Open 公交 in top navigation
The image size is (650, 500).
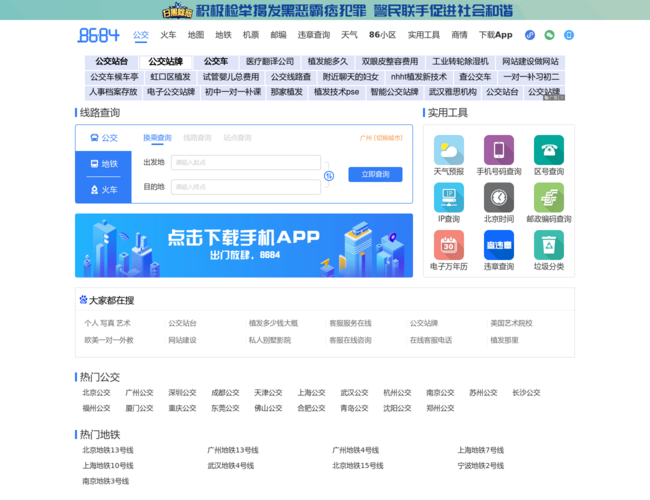[x=141, y=35]
